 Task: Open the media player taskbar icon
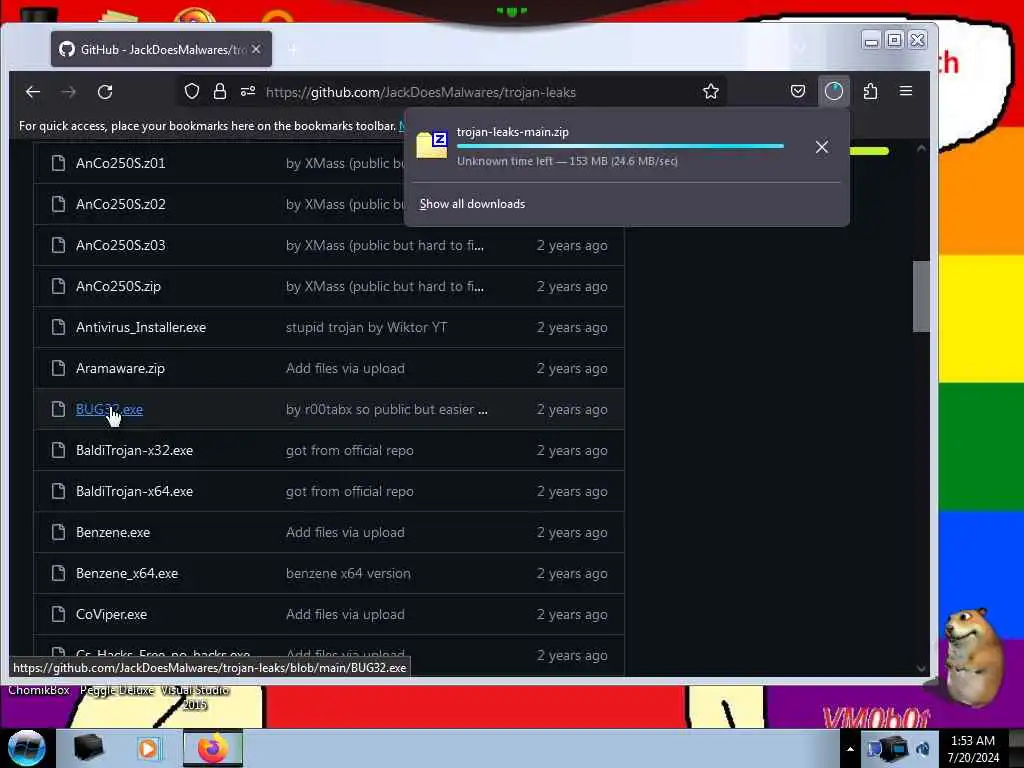[x=149, y=748]
